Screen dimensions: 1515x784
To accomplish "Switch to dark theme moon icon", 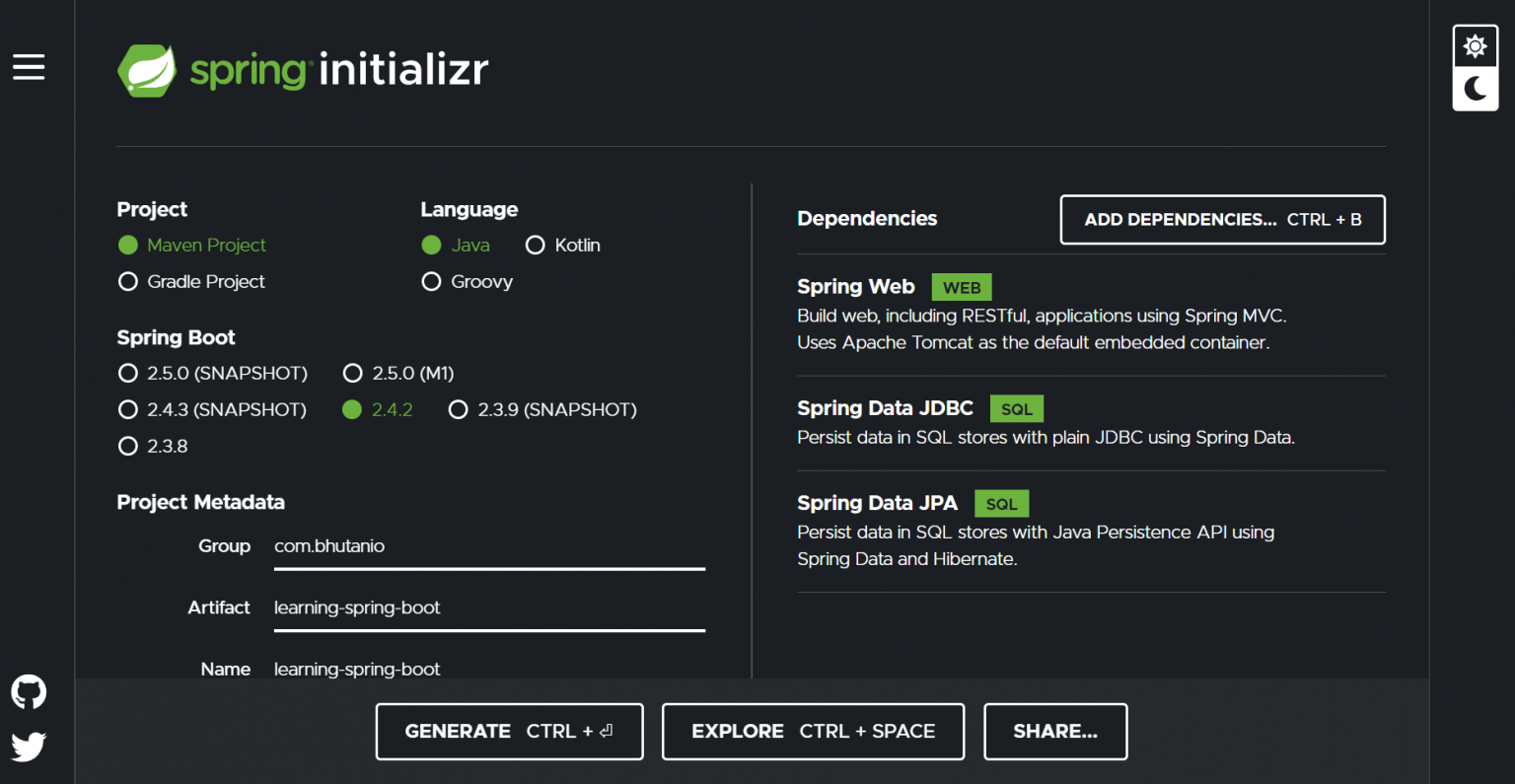I will [x=1476, y=89].
